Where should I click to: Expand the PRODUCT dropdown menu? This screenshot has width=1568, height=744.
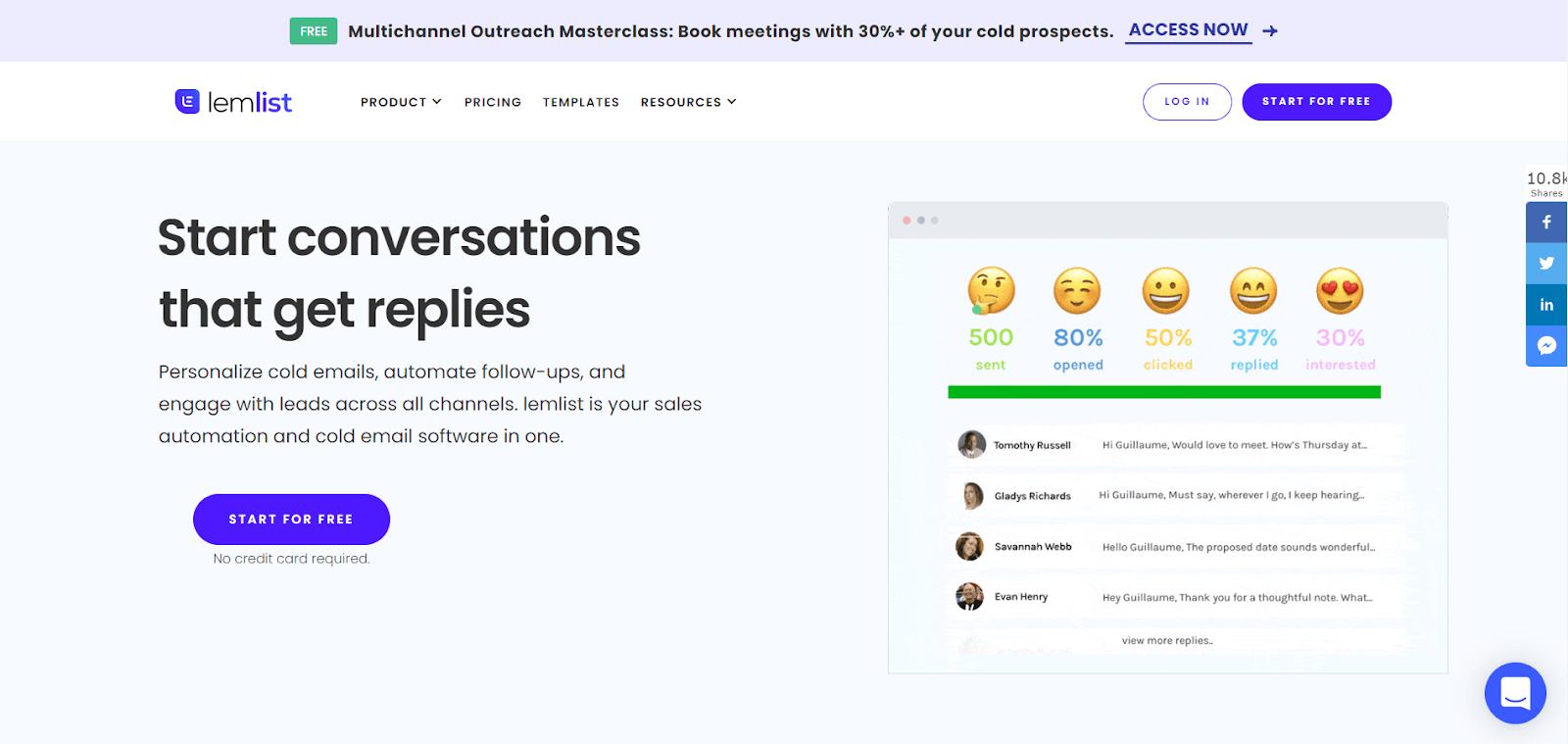tap(401, 102)
